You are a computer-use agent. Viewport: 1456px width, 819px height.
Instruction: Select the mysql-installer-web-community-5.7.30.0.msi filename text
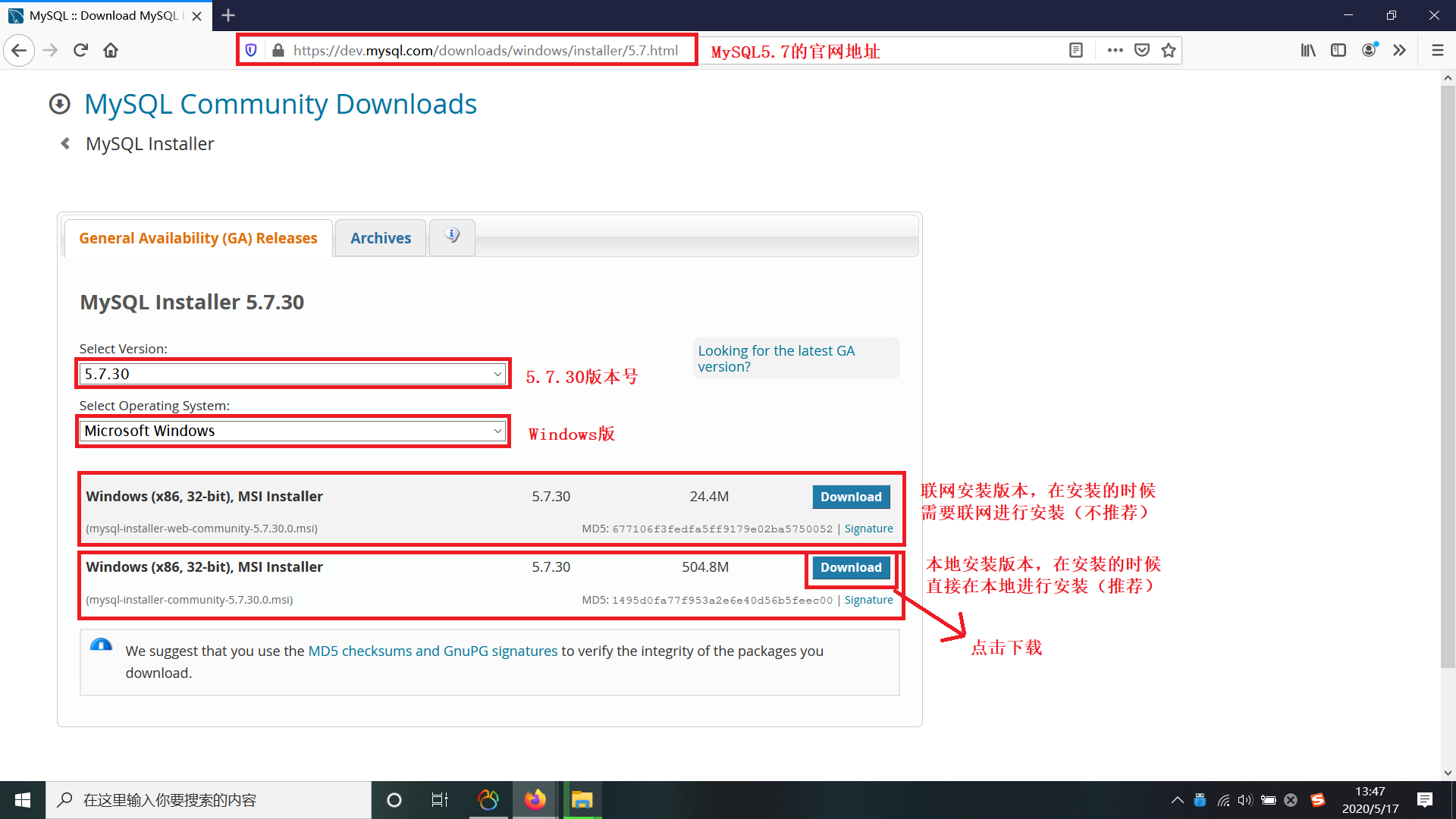click(x=202, y=529)
